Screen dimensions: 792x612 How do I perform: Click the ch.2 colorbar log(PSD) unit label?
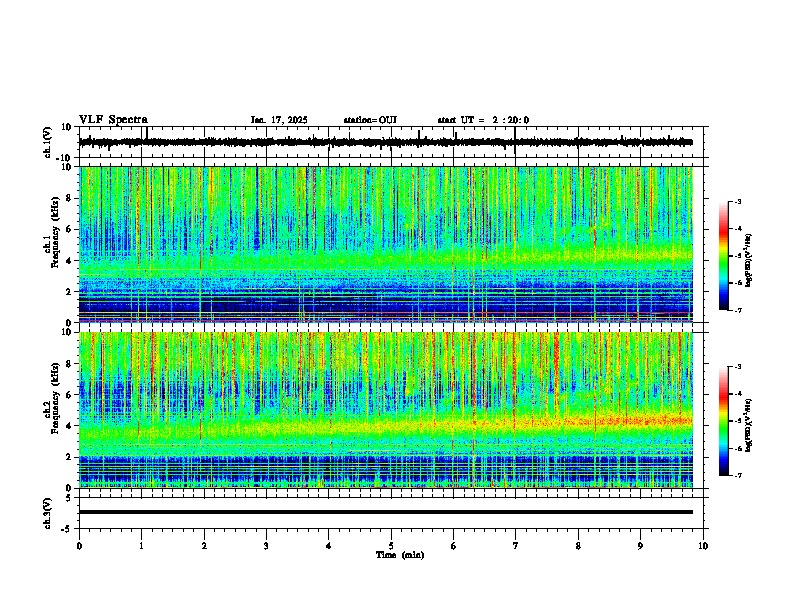[748, 426]
